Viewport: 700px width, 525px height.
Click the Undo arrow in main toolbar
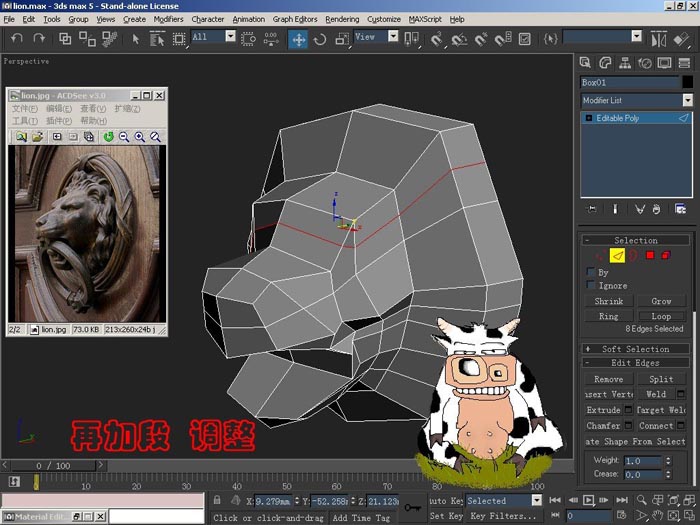[17, 39]
